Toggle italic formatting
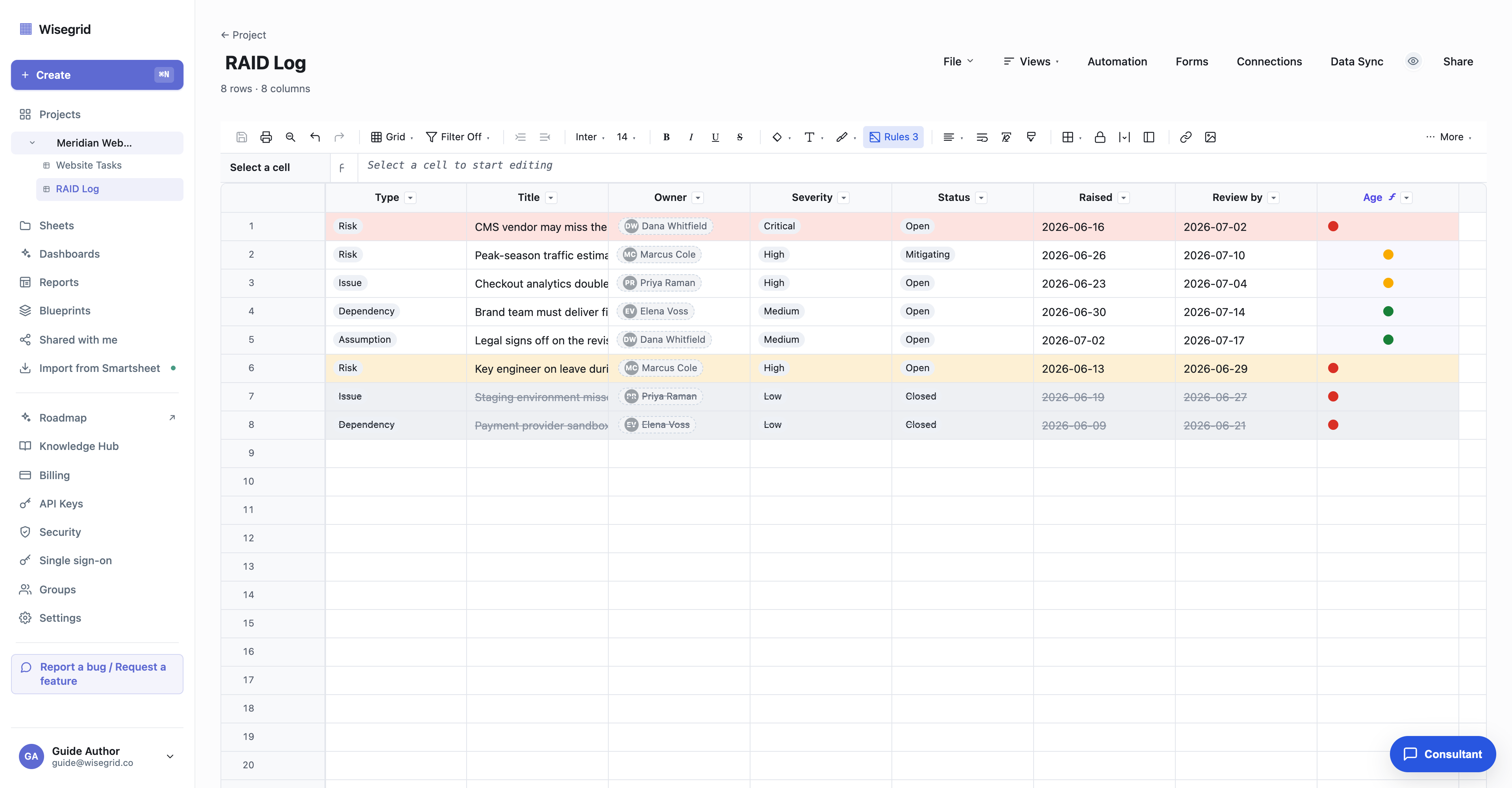 691,137
